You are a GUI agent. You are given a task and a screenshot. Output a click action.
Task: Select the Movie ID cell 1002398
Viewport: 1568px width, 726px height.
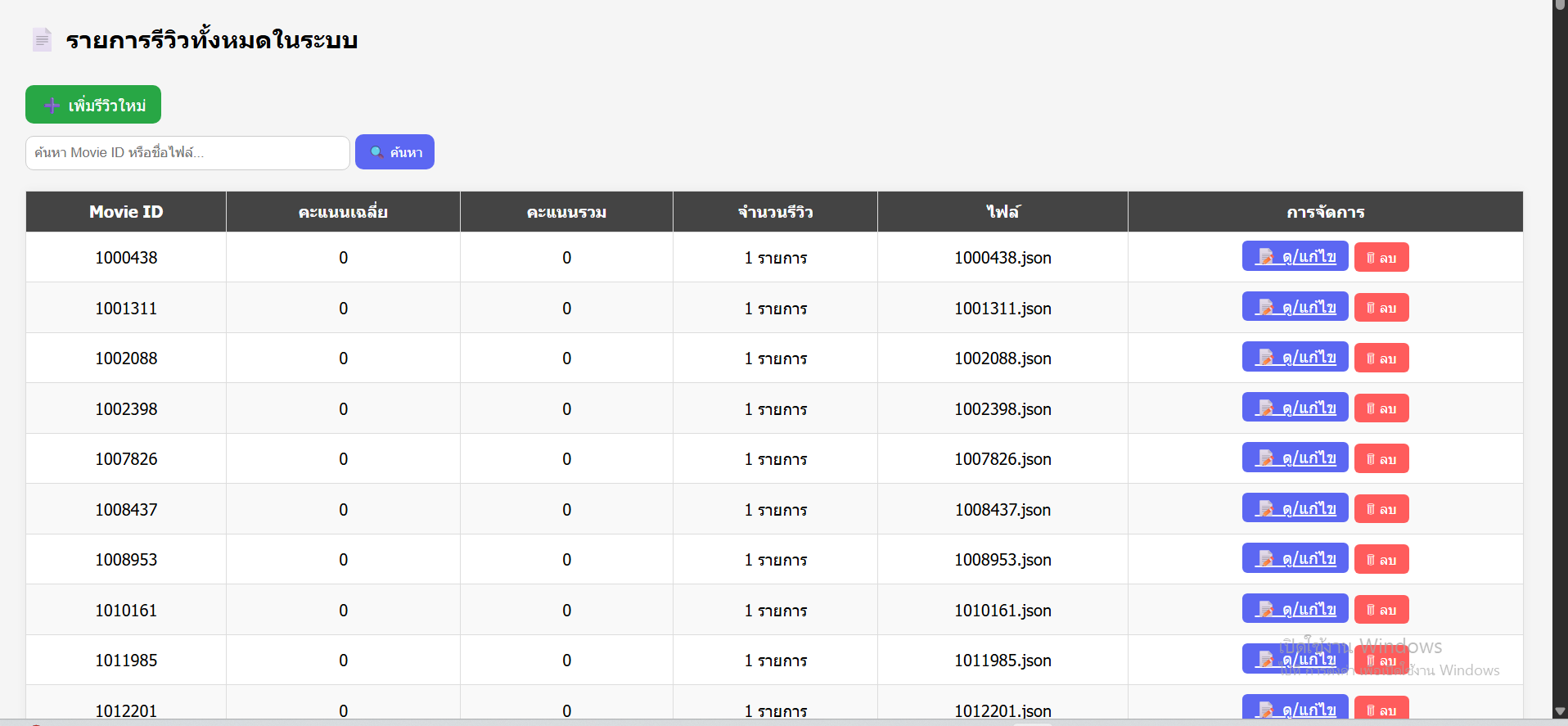(x=126, y=409)
